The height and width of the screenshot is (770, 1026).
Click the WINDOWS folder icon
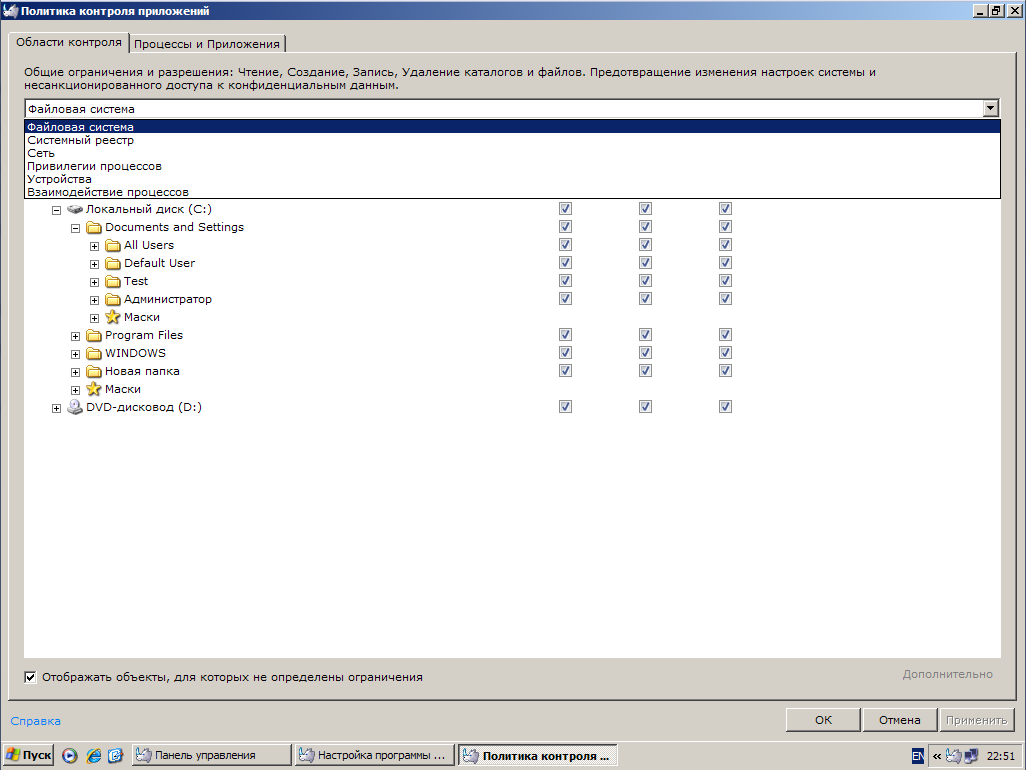coord(94,353)
